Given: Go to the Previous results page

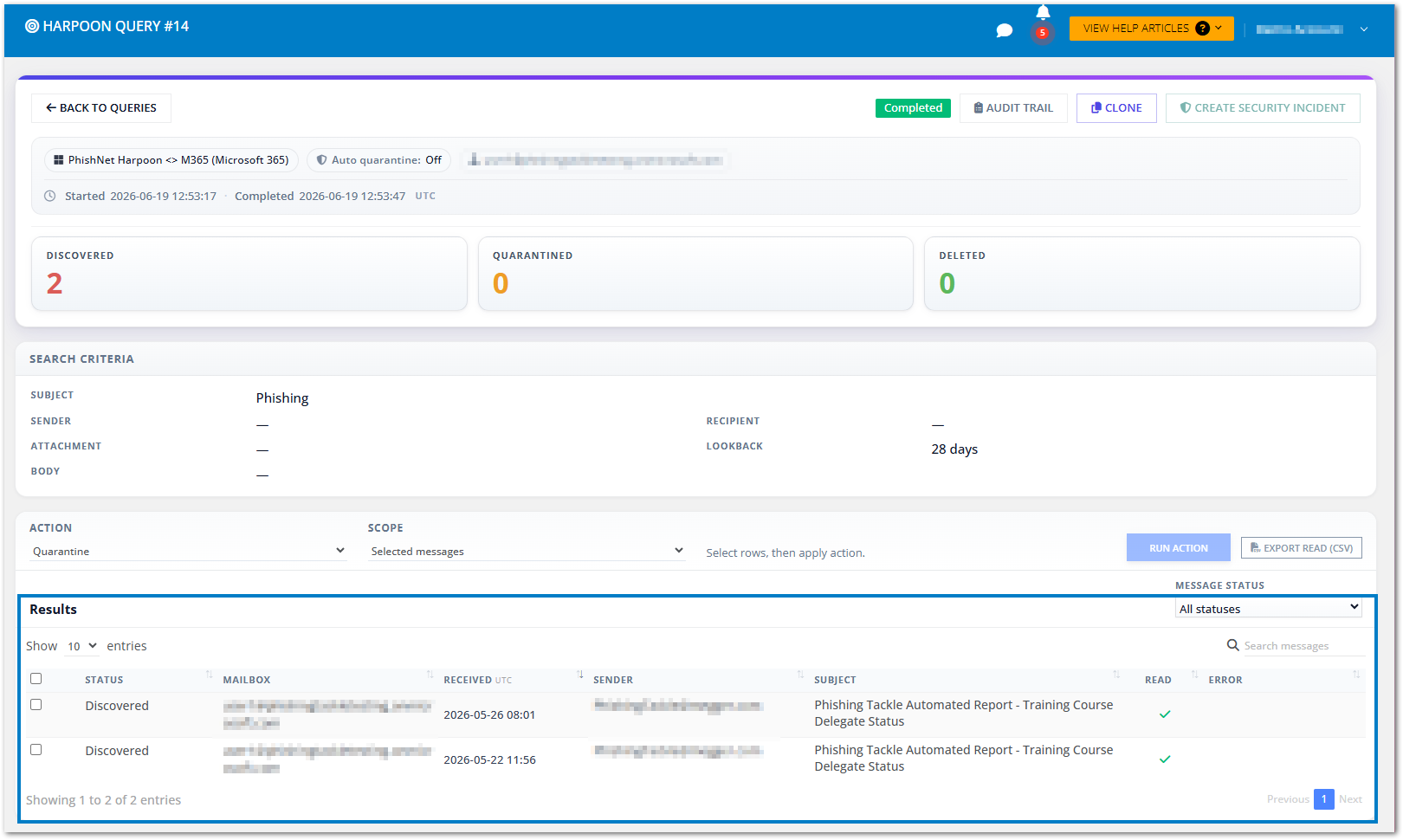Looking at the screenshot, I should [x=1288, y=799].
